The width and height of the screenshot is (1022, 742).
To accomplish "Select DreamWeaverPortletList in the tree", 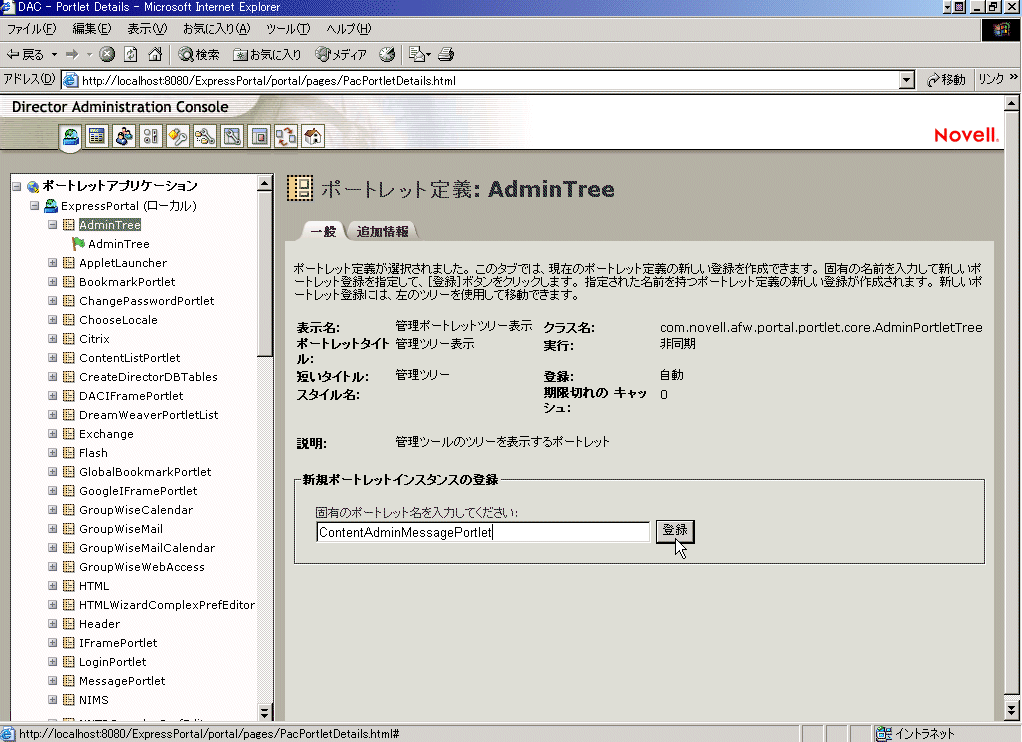I will pyautogui.click(x=149, y=415).
